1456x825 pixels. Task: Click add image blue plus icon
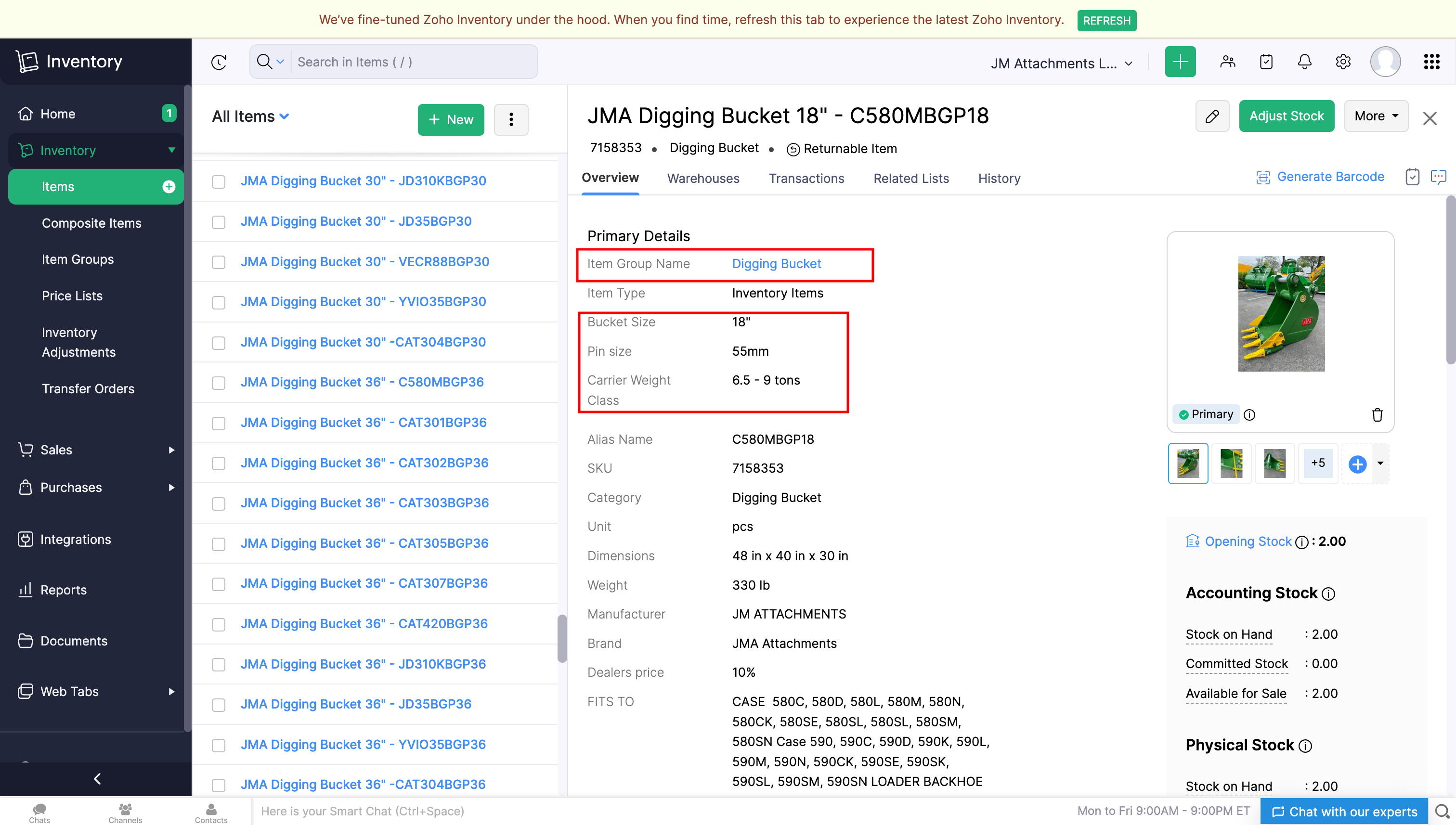click(x=1357, y=464)
